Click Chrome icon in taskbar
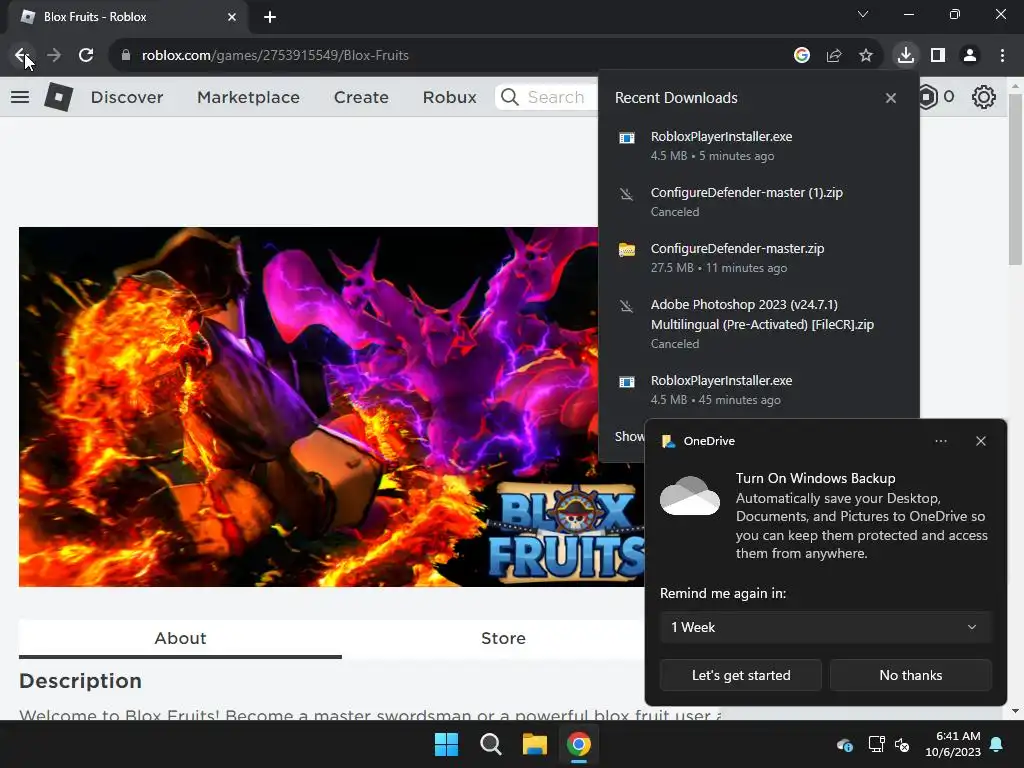This screenshot has height=768, width=1024. 579,744
